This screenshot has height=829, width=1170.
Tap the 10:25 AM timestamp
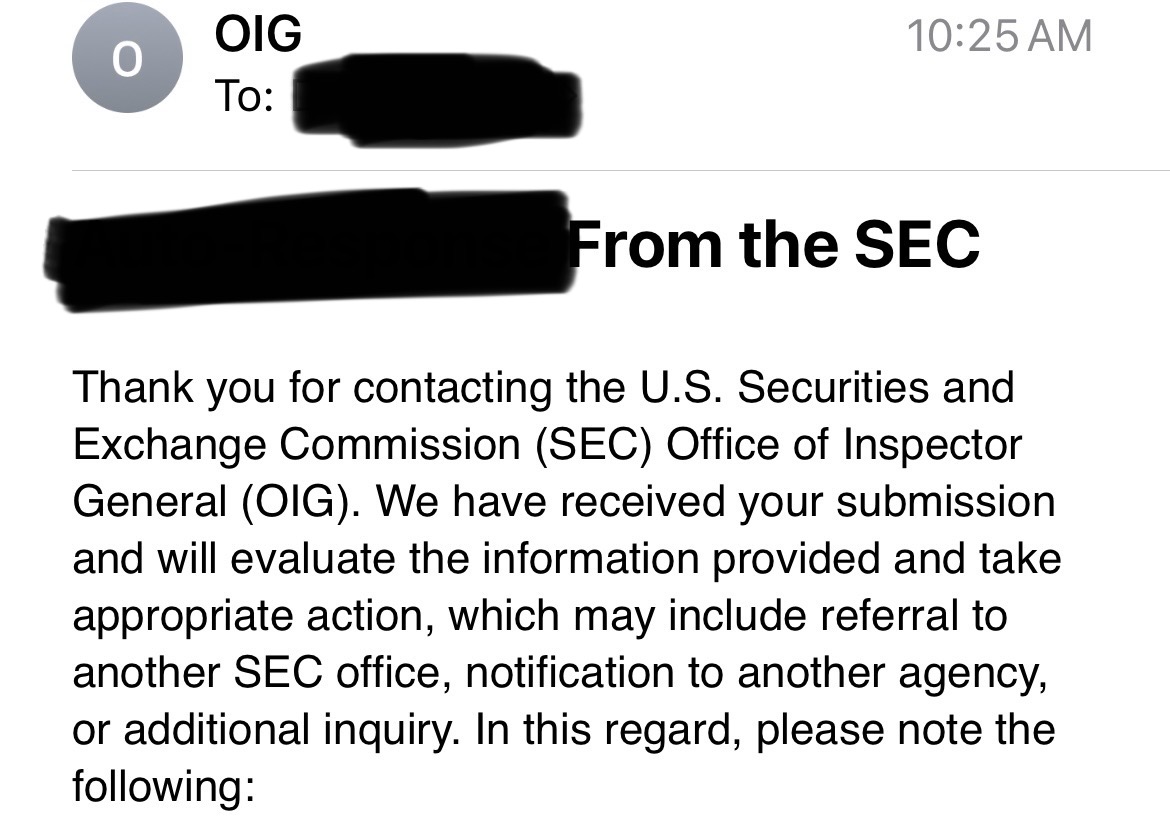click(999, 35)
